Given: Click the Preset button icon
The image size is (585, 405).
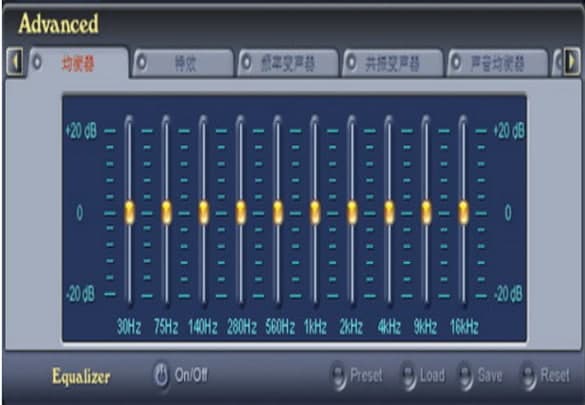Looking at the screenshot, I should tap(339, 376).
